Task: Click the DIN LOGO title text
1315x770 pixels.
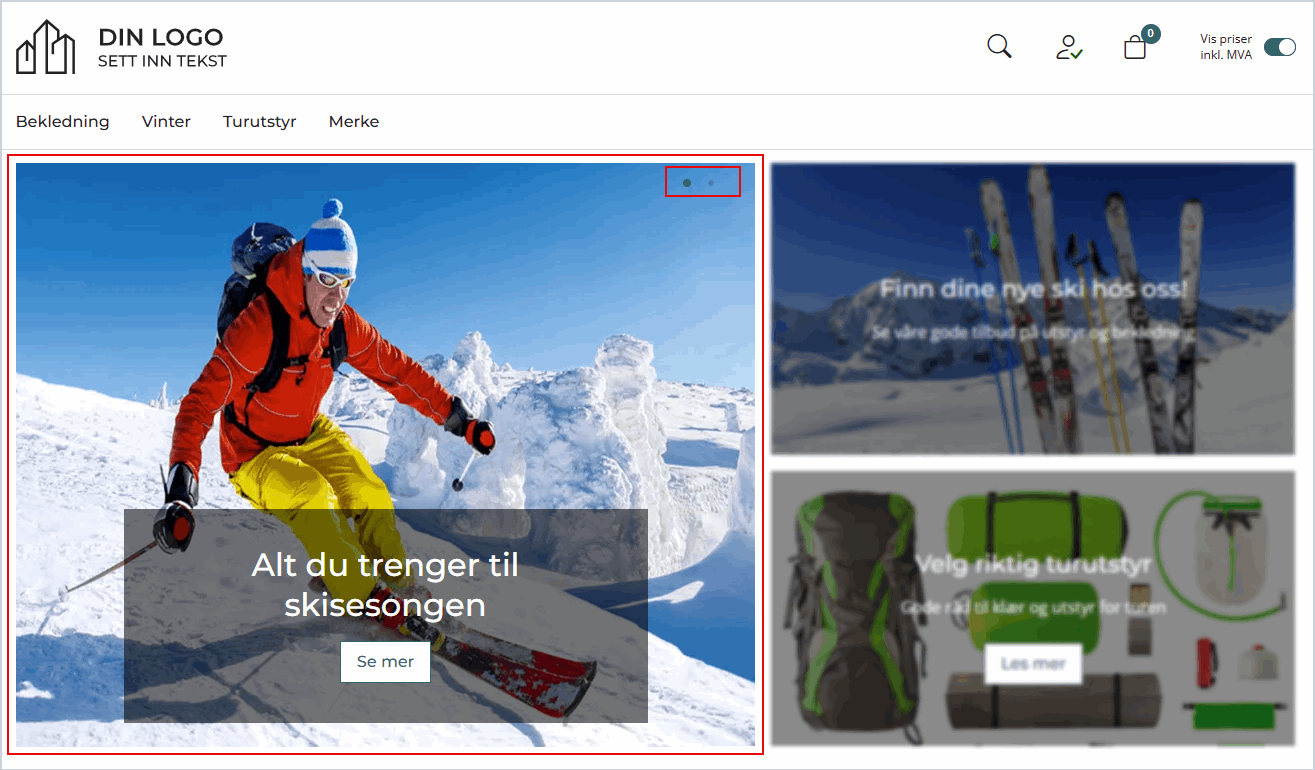Action: (160, 37)
